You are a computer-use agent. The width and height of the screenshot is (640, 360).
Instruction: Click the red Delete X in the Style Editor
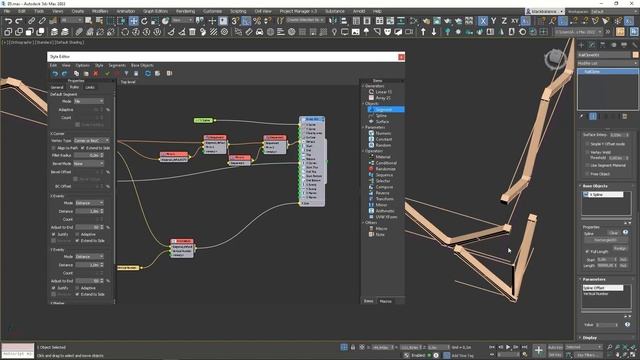[x=96, y=73]
